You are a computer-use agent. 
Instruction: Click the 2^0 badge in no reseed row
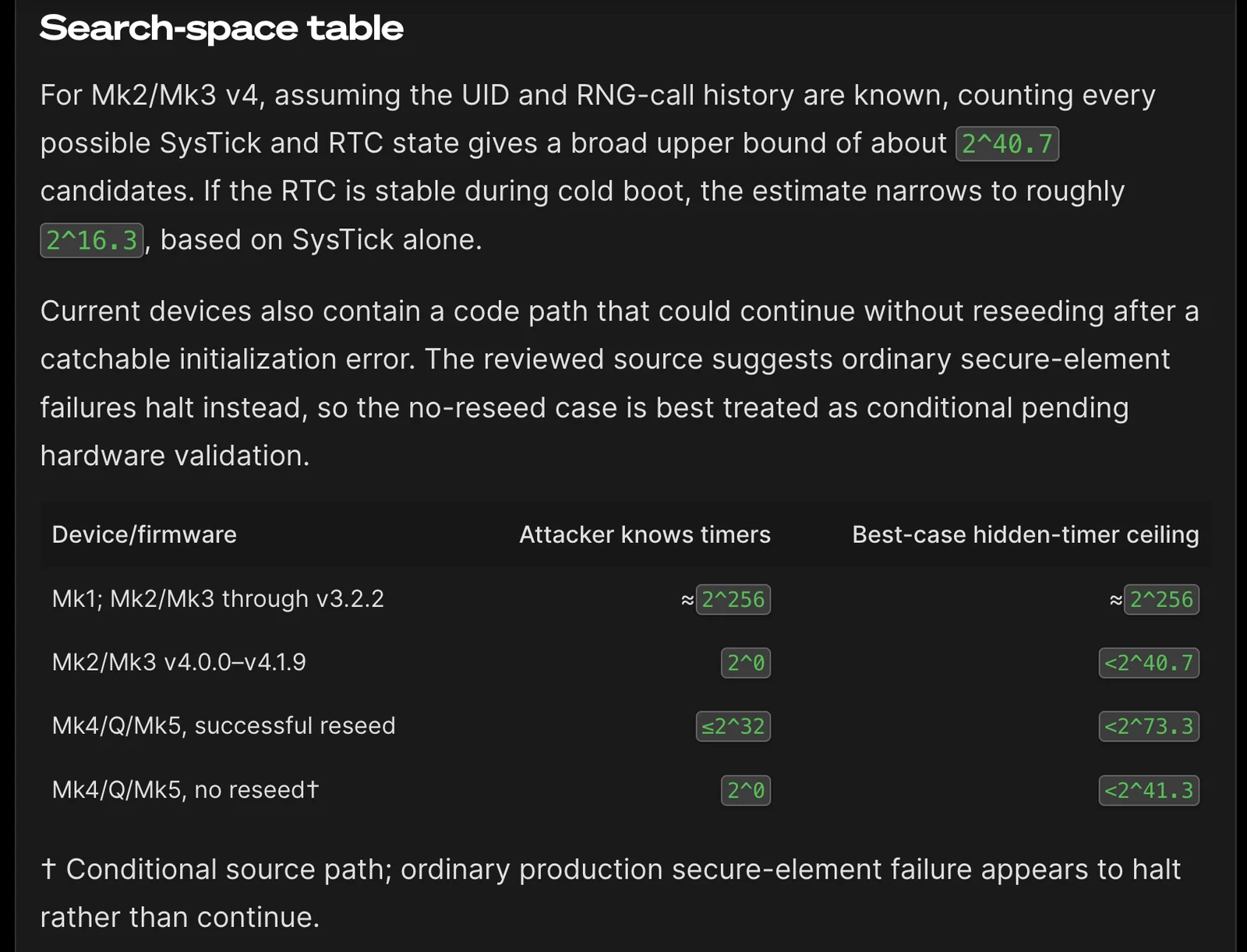745,790
